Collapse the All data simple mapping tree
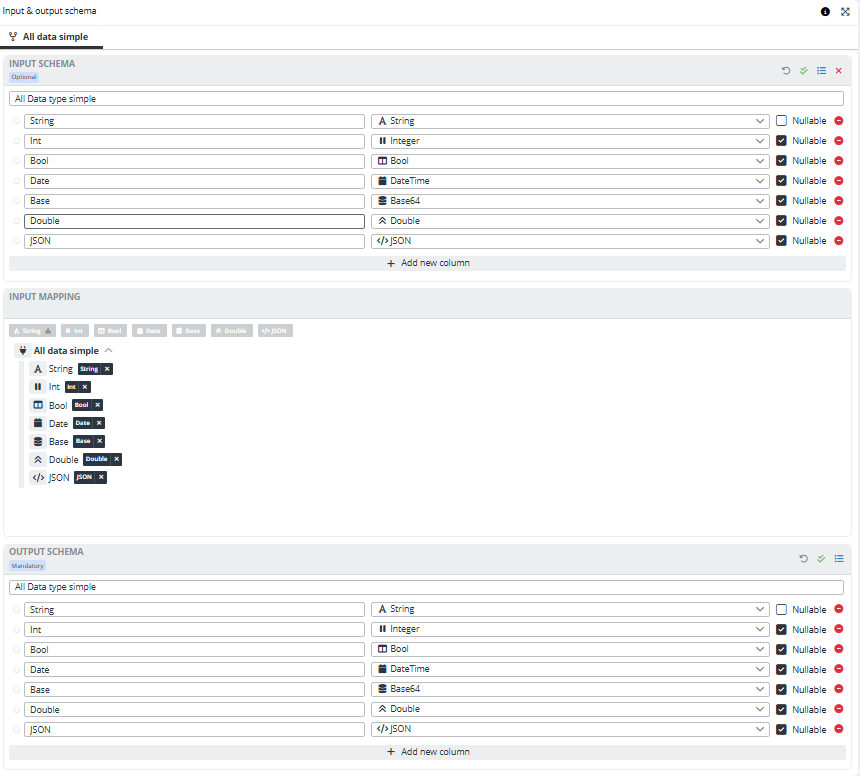 pos(108,351)
